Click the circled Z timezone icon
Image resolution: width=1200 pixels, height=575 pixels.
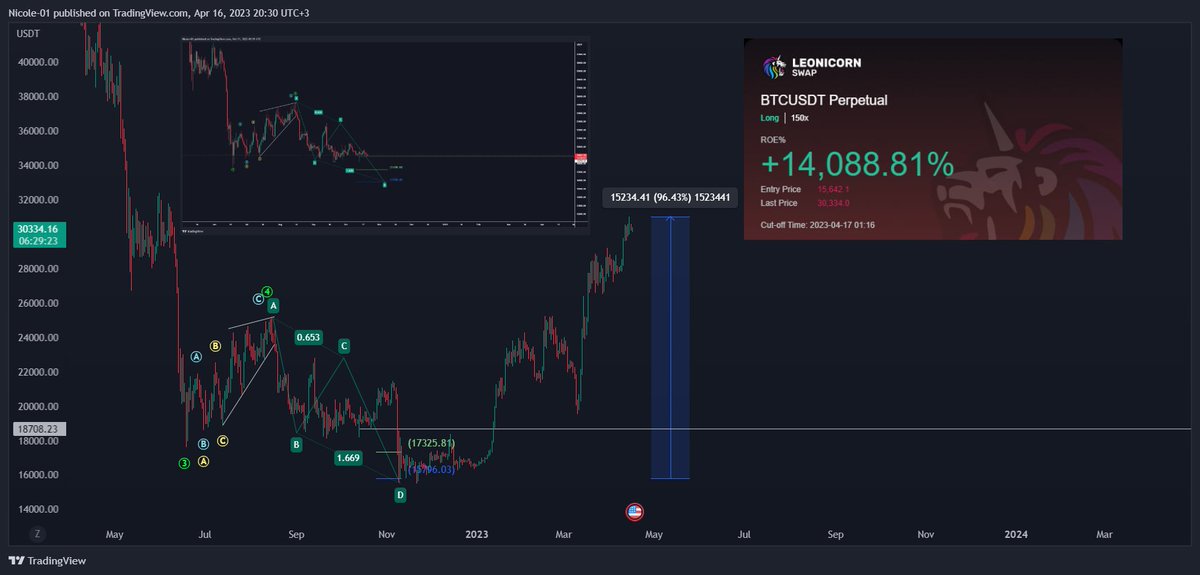click(37, 534)
